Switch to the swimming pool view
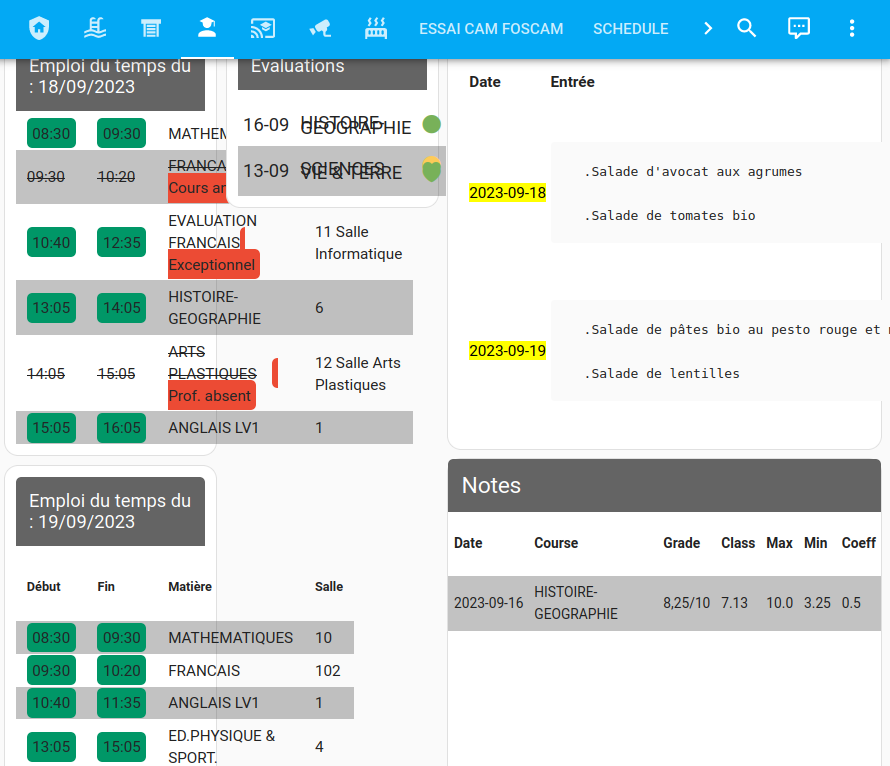This screenshot has width=890, height=766. tap(94, 28)
